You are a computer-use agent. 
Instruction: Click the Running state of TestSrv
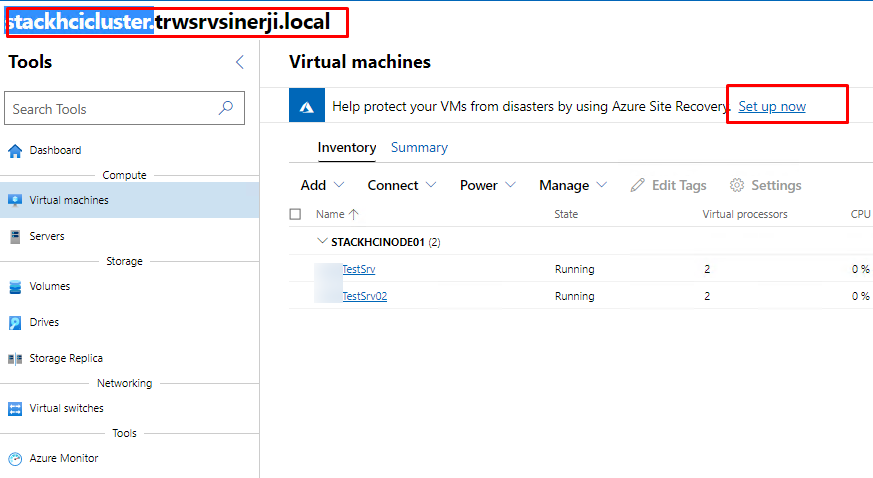click(x=575, y=269)
